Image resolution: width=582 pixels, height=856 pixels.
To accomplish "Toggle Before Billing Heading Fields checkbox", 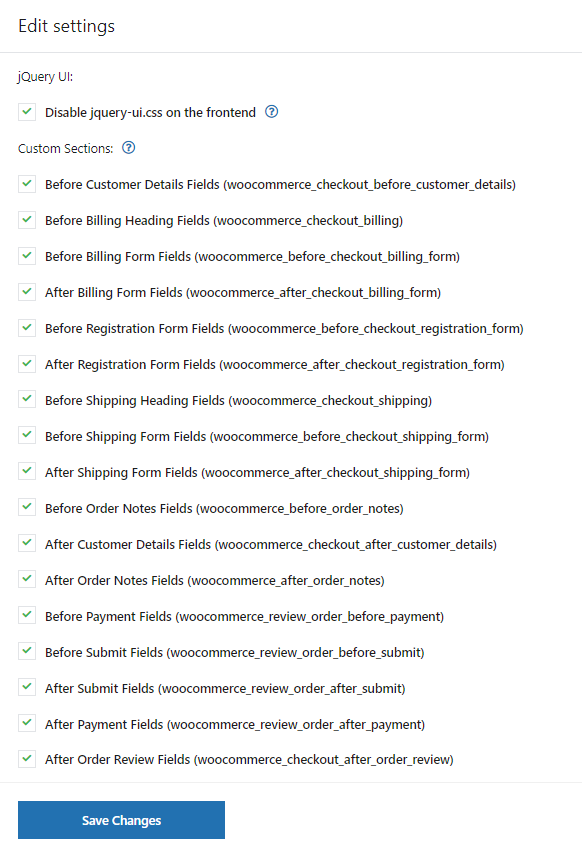I will [x=27, y=220].
